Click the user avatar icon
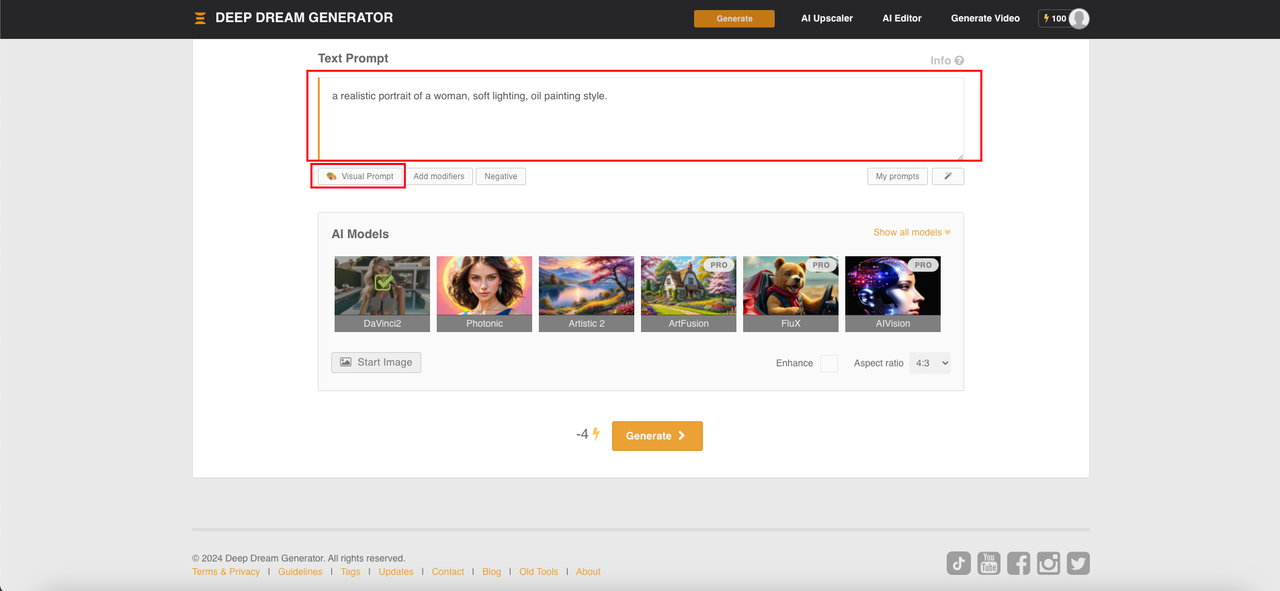Viewport: 1280px width, 591px height. (x=1079, y=18)
